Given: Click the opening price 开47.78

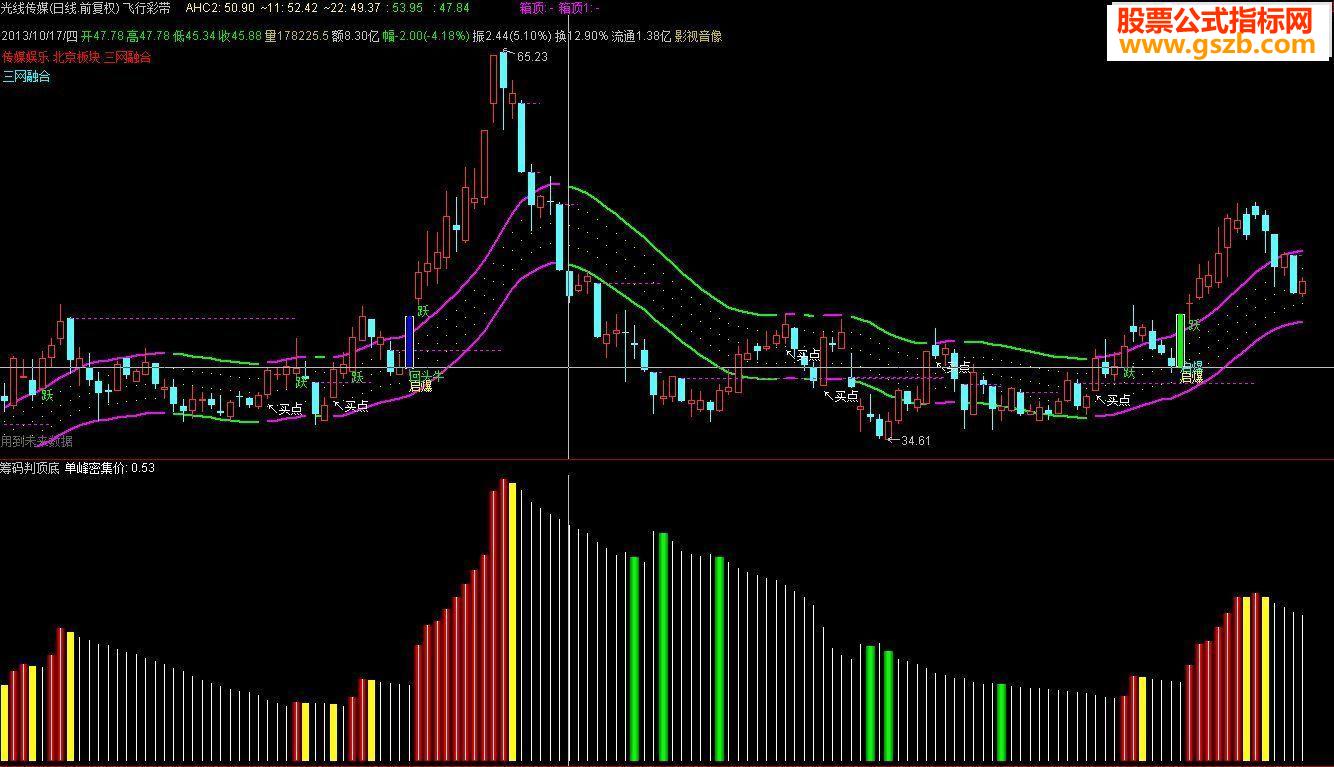Looking at the screenshot, I should pyautogui.click(x=100, y=36).
